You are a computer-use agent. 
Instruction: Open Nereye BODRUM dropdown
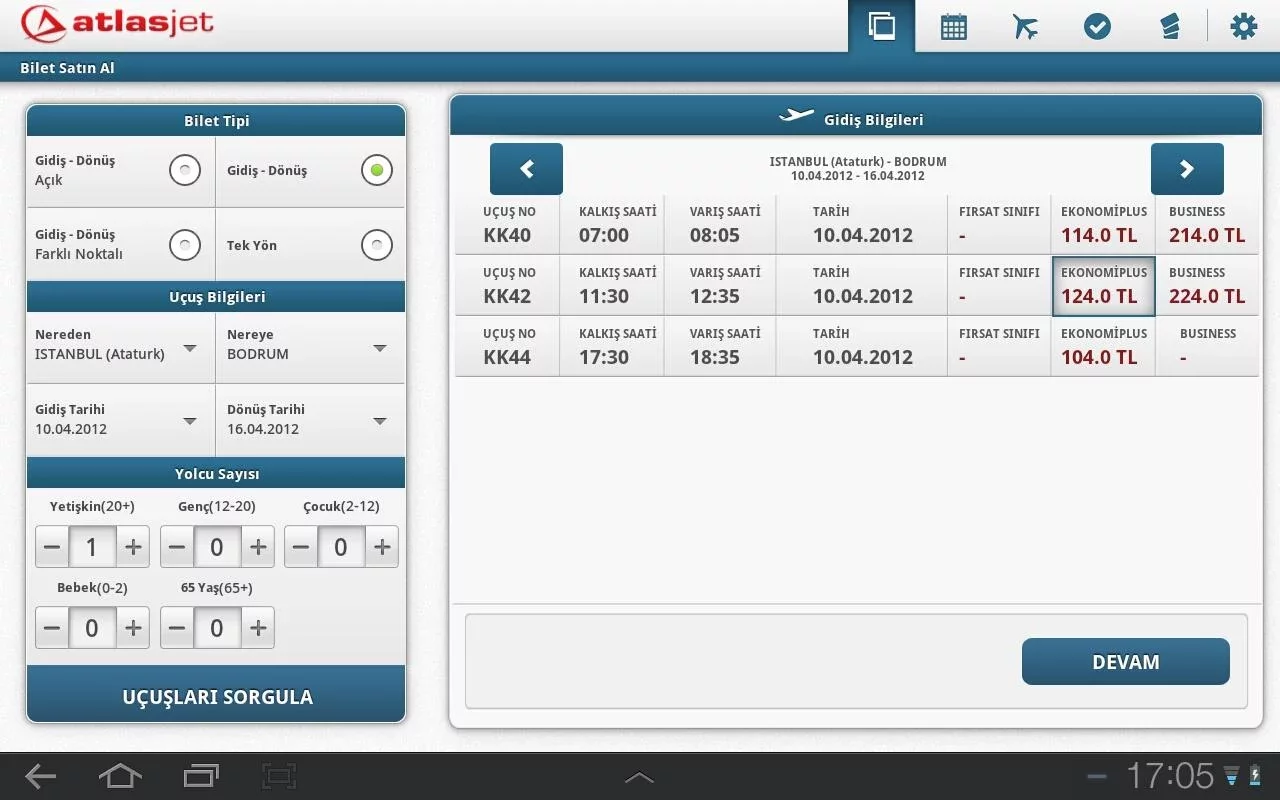click(311, 348)
